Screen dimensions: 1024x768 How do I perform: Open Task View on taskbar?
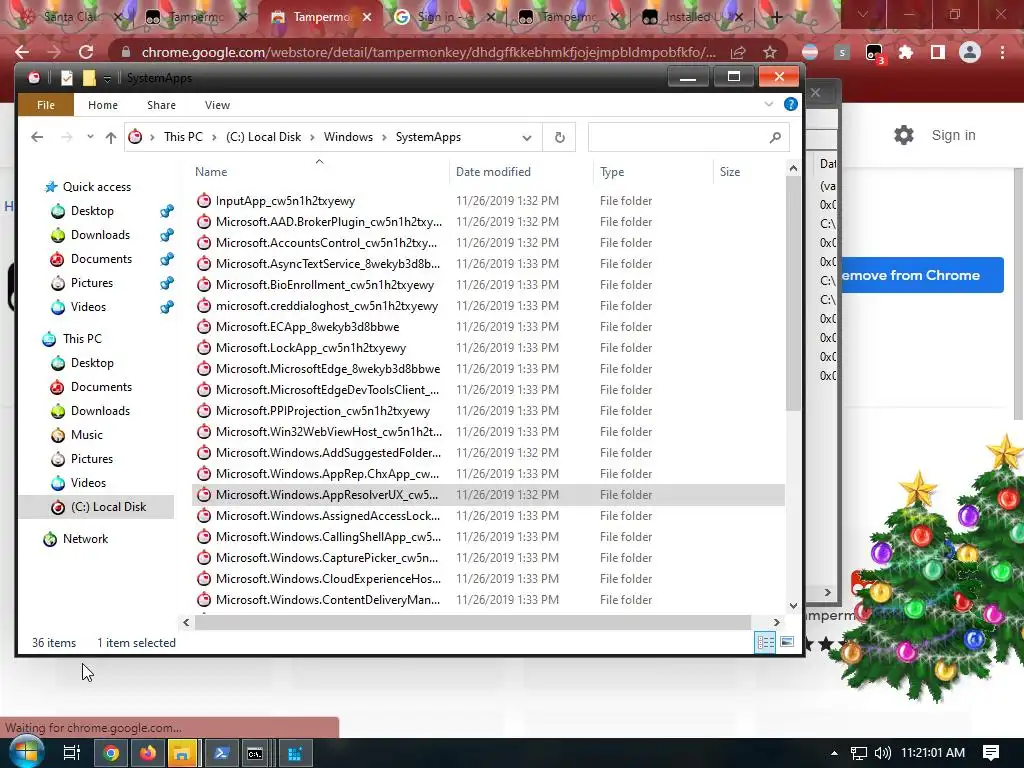click(x=72, y=753)
